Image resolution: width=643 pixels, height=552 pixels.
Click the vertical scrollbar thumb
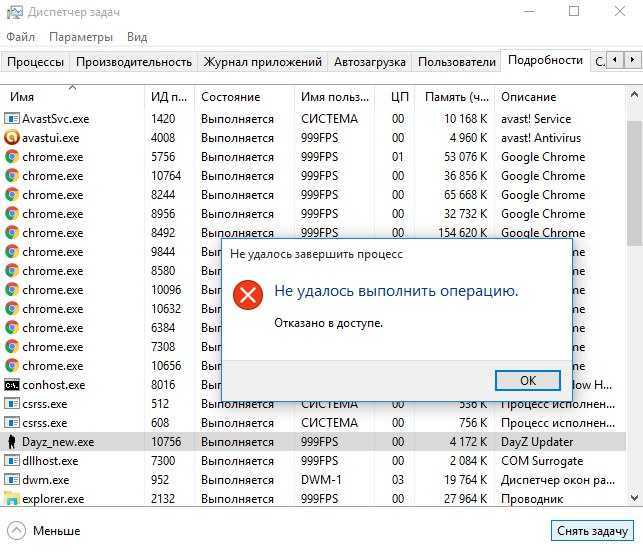point(634,183)
